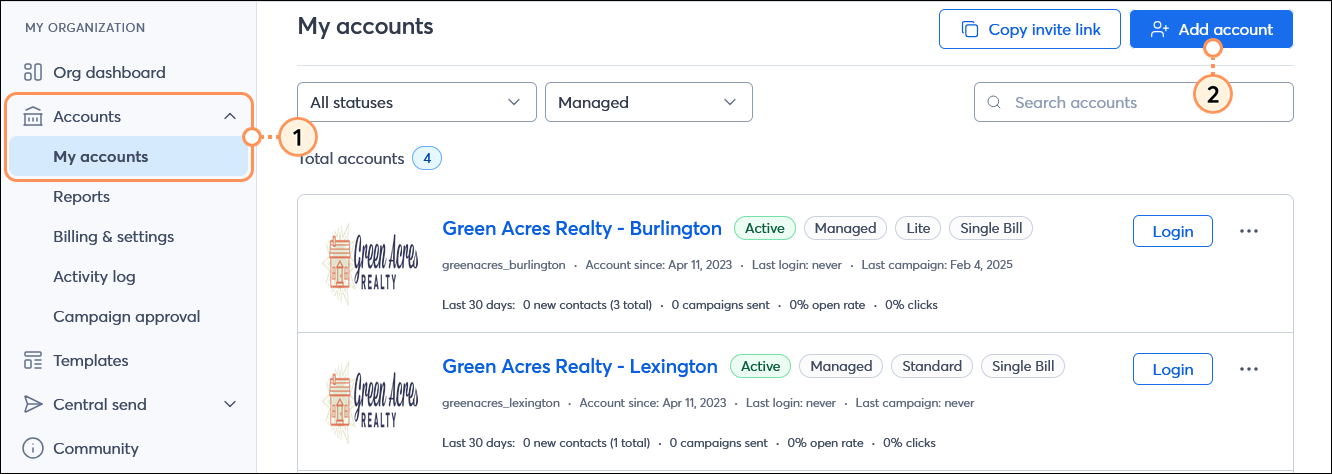The height and width of the screenshot is (474, 1332).
Task: Click the Active badge on Lexington row
Action: (760, 366)
